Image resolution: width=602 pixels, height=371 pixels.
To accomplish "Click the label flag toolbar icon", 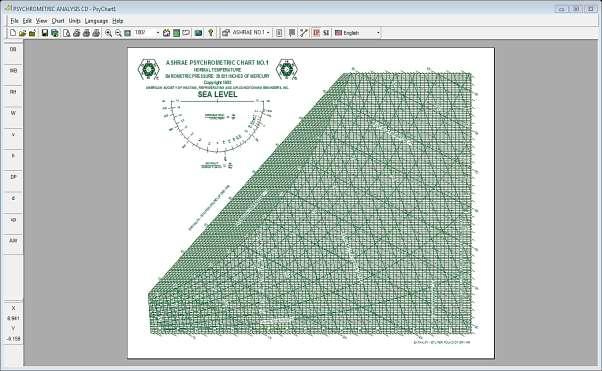I will point(292,33).
